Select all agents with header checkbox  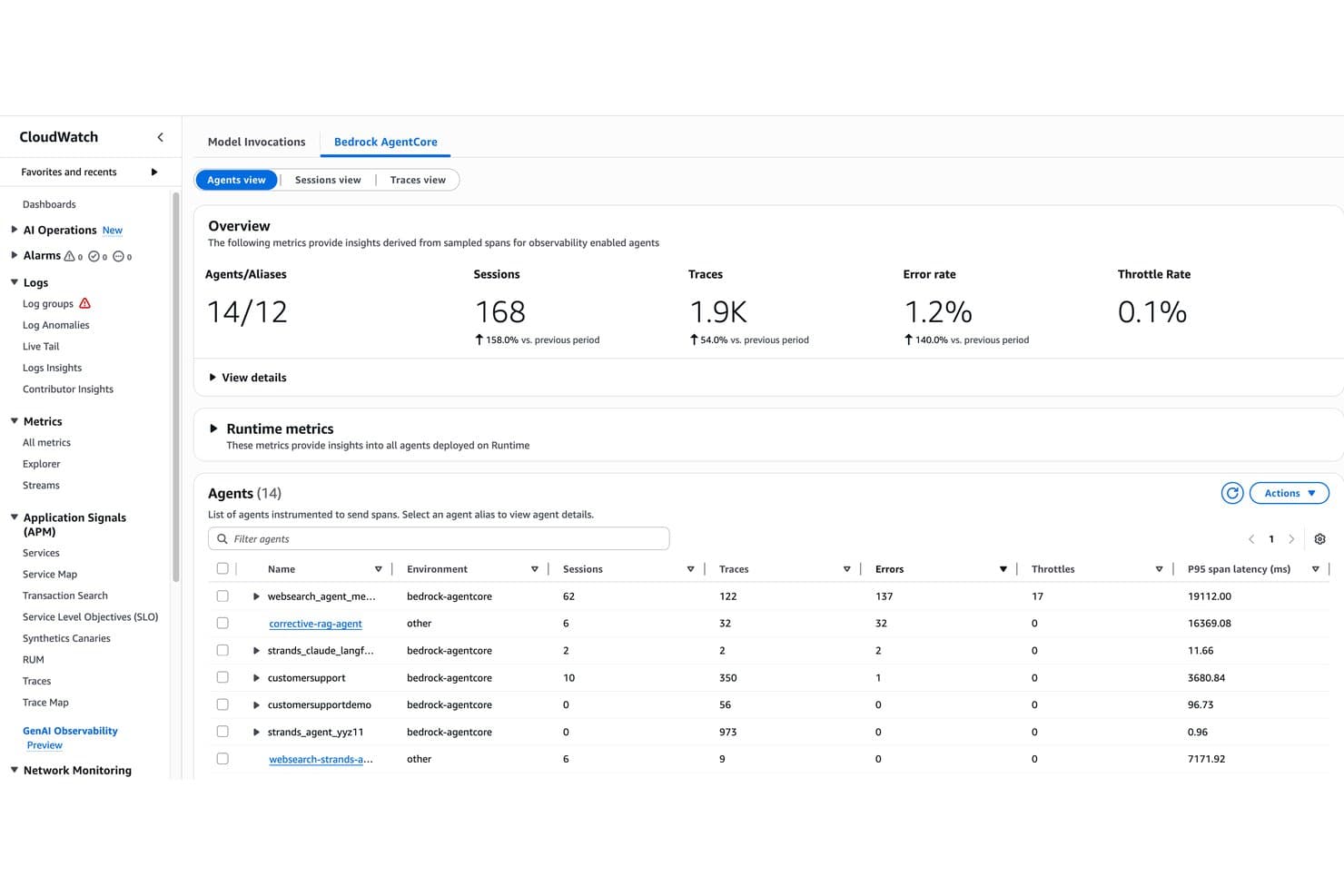click(222, 569)
